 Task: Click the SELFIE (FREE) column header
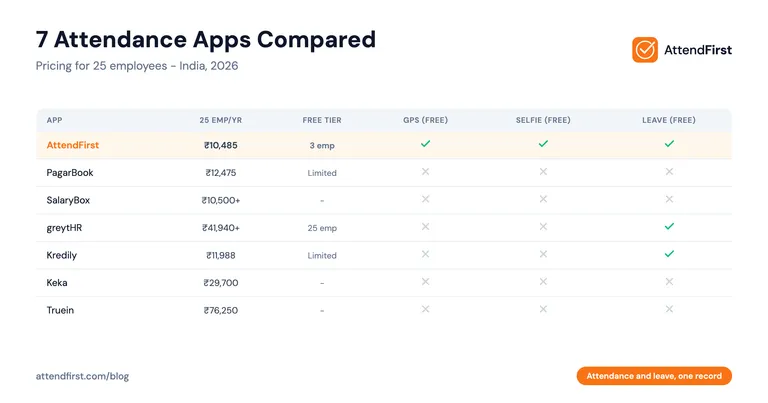pyautogui.click(x=543, y=120)
